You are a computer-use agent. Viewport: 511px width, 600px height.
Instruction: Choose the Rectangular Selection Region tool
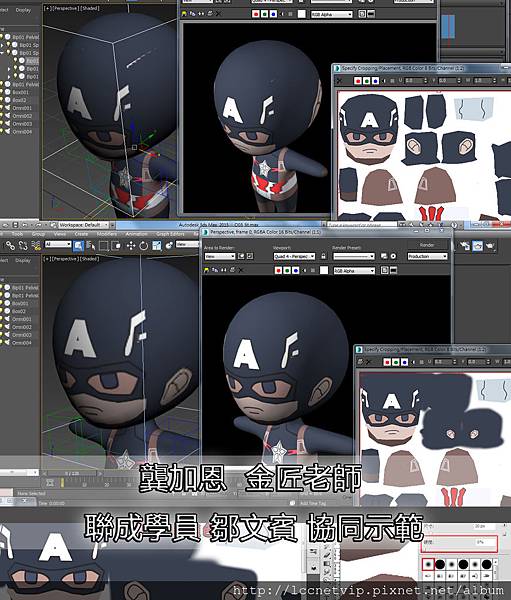click(103, 245)
